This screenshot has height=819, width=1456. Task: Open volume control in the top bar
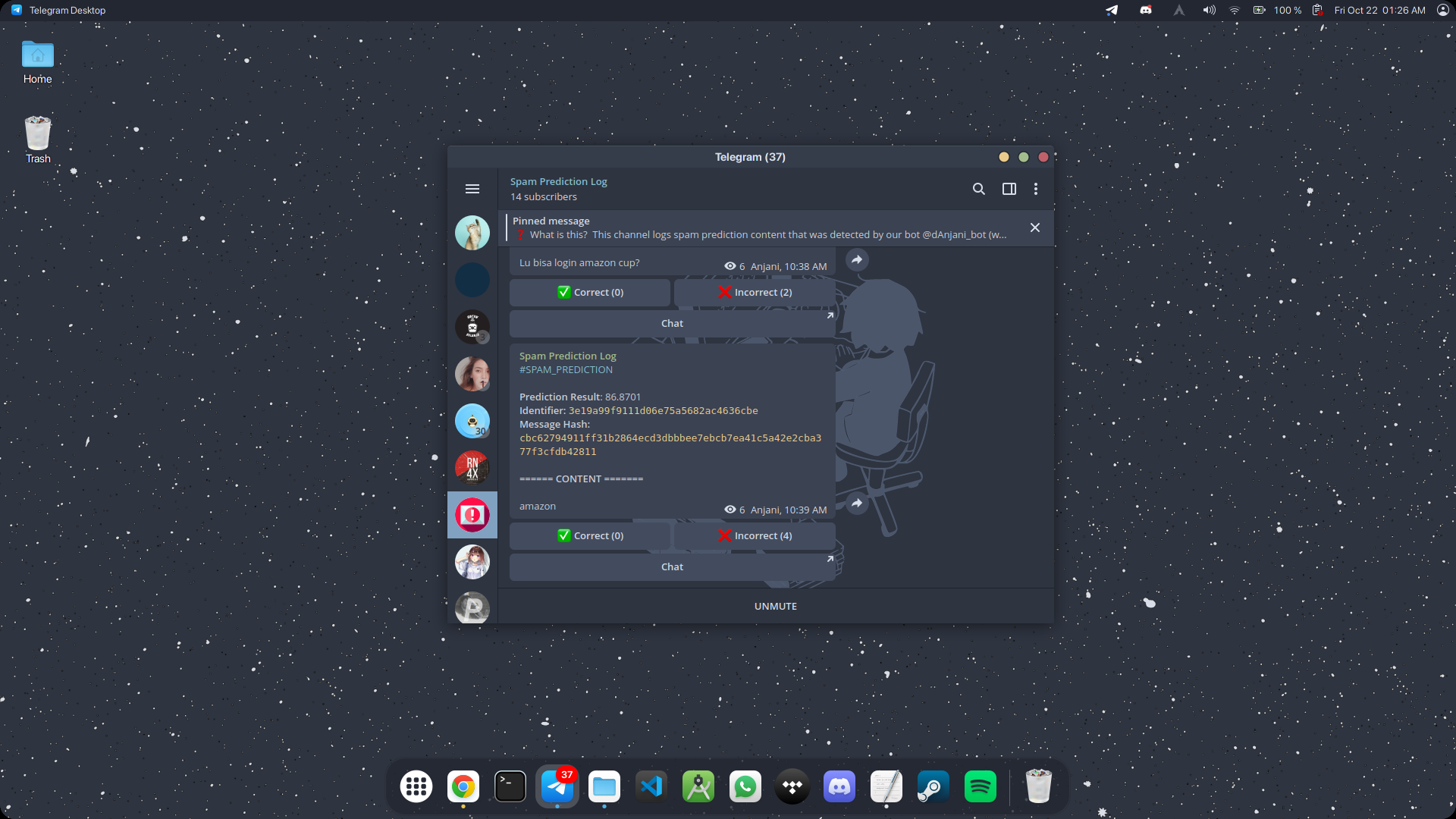1209,11
